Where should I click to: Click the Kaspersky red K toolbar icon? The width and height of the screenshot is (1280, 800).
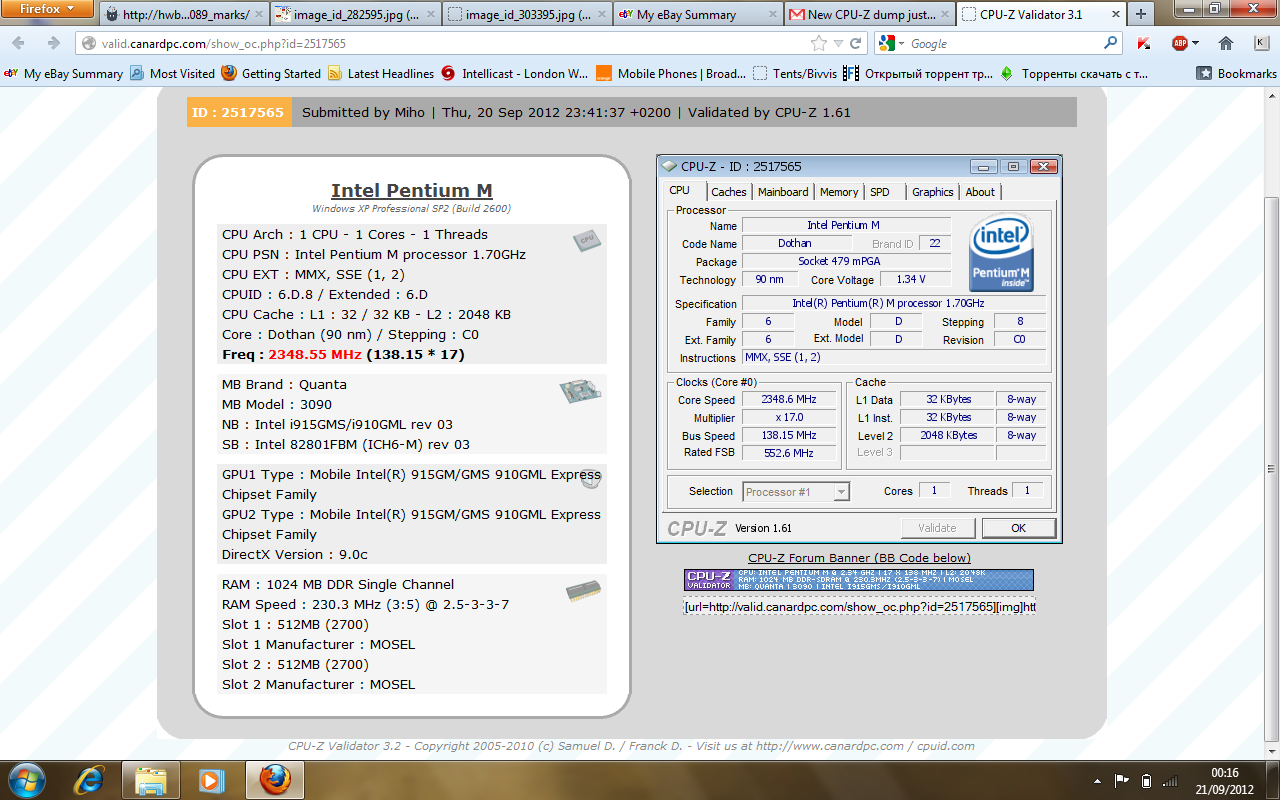pyautogui.click(x=1144, y=43)
